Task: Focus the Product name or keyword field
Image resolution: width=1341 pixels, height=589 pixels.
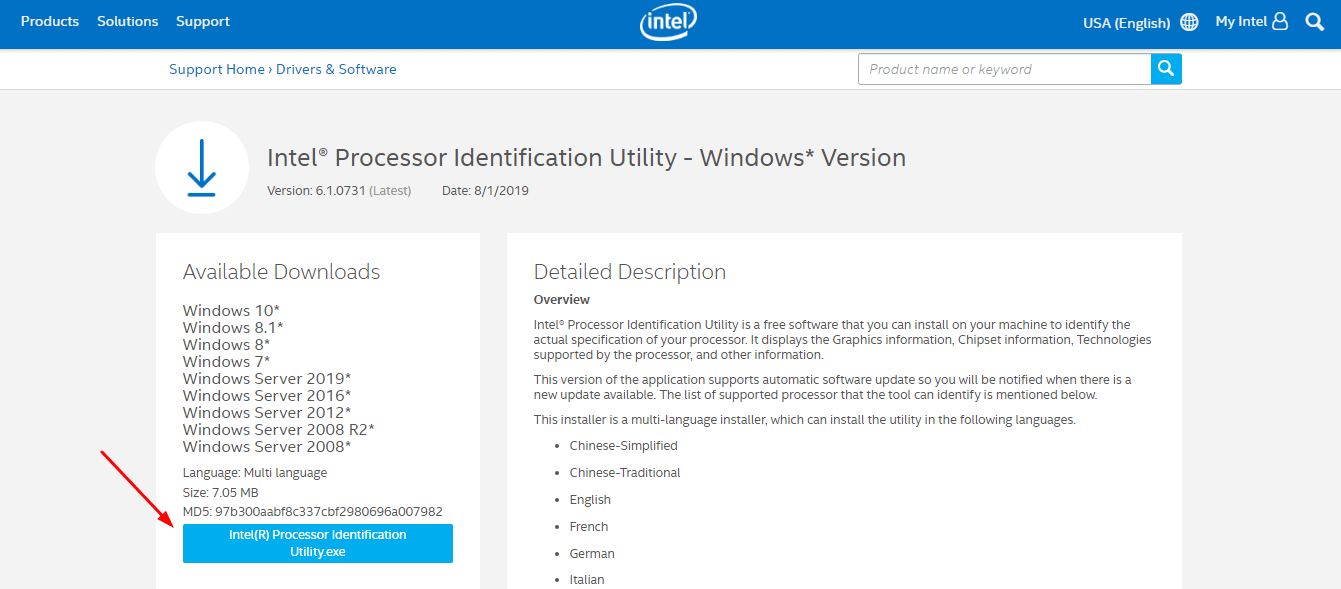Action: (x=1004, y=69)
